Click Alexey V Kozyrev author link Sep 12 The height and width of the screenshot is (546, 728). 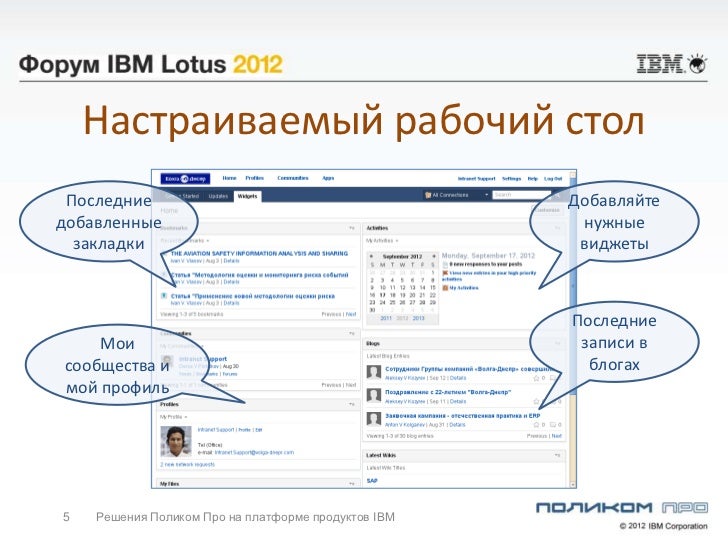[405, 378]
